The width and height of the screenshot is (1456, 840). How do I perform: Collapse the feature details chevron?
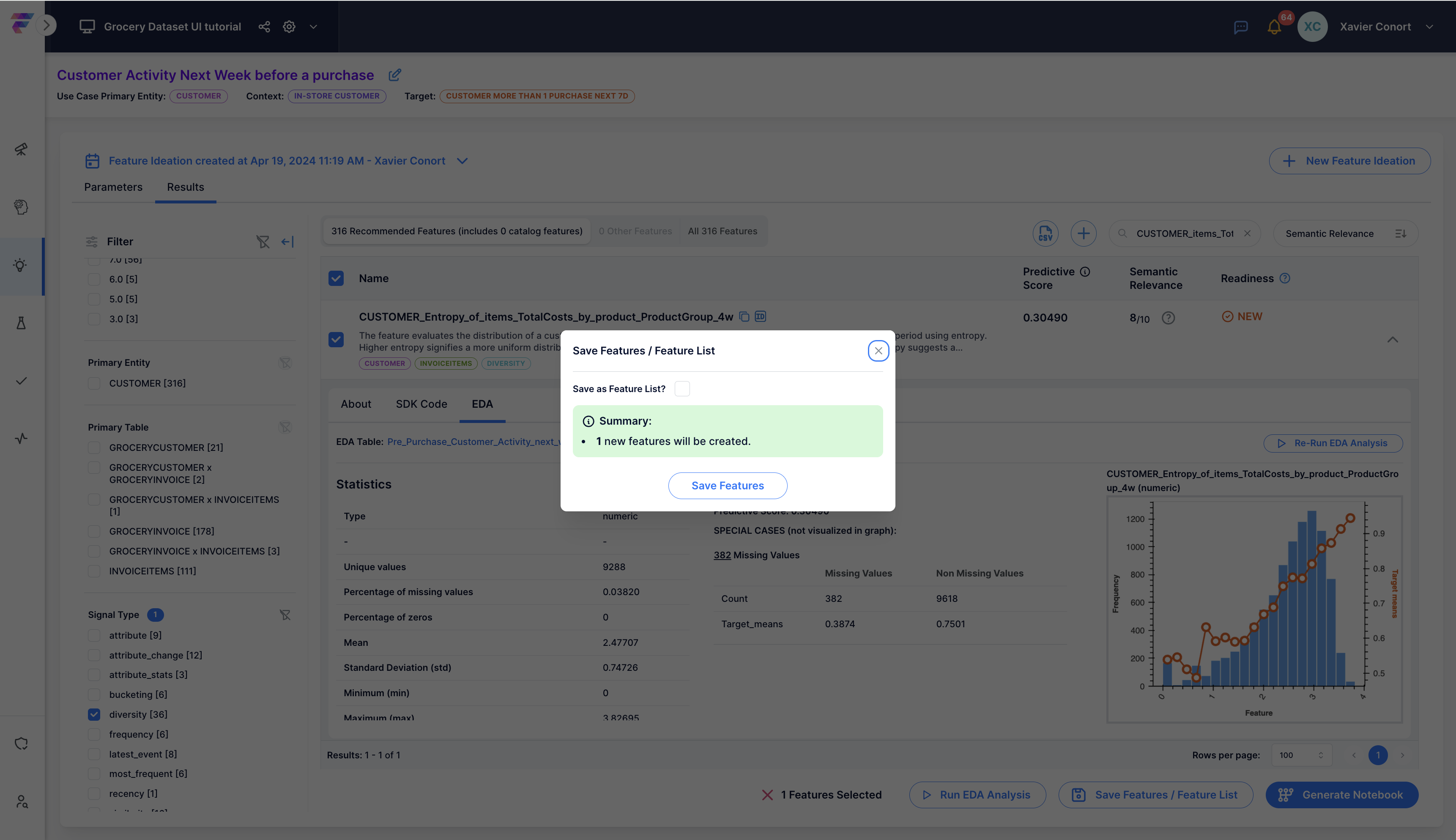(x=1393, y=339)
